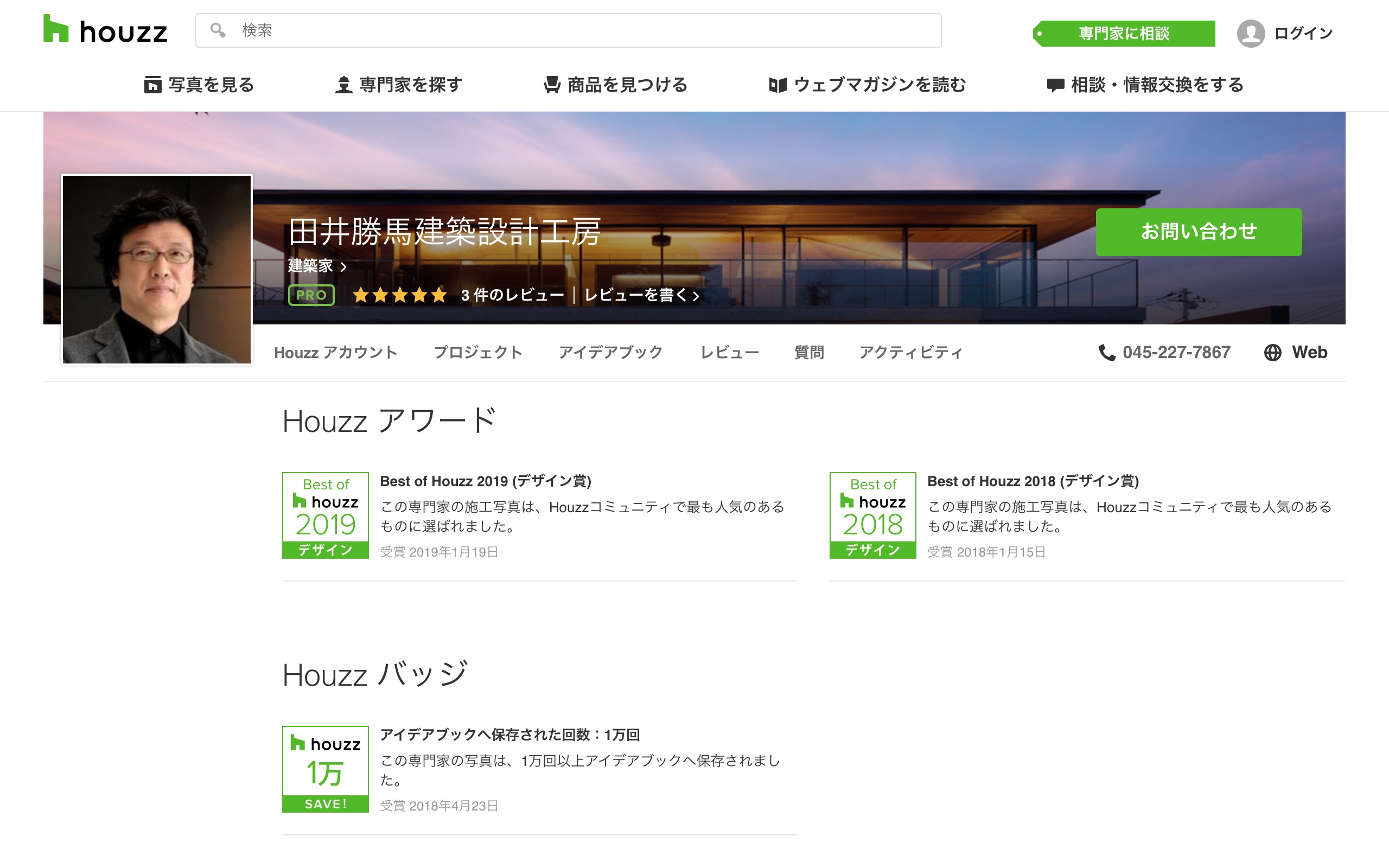Screen dimensions: 1389x868
Task: Open the 専門家を探す menu
Action: 399,85
